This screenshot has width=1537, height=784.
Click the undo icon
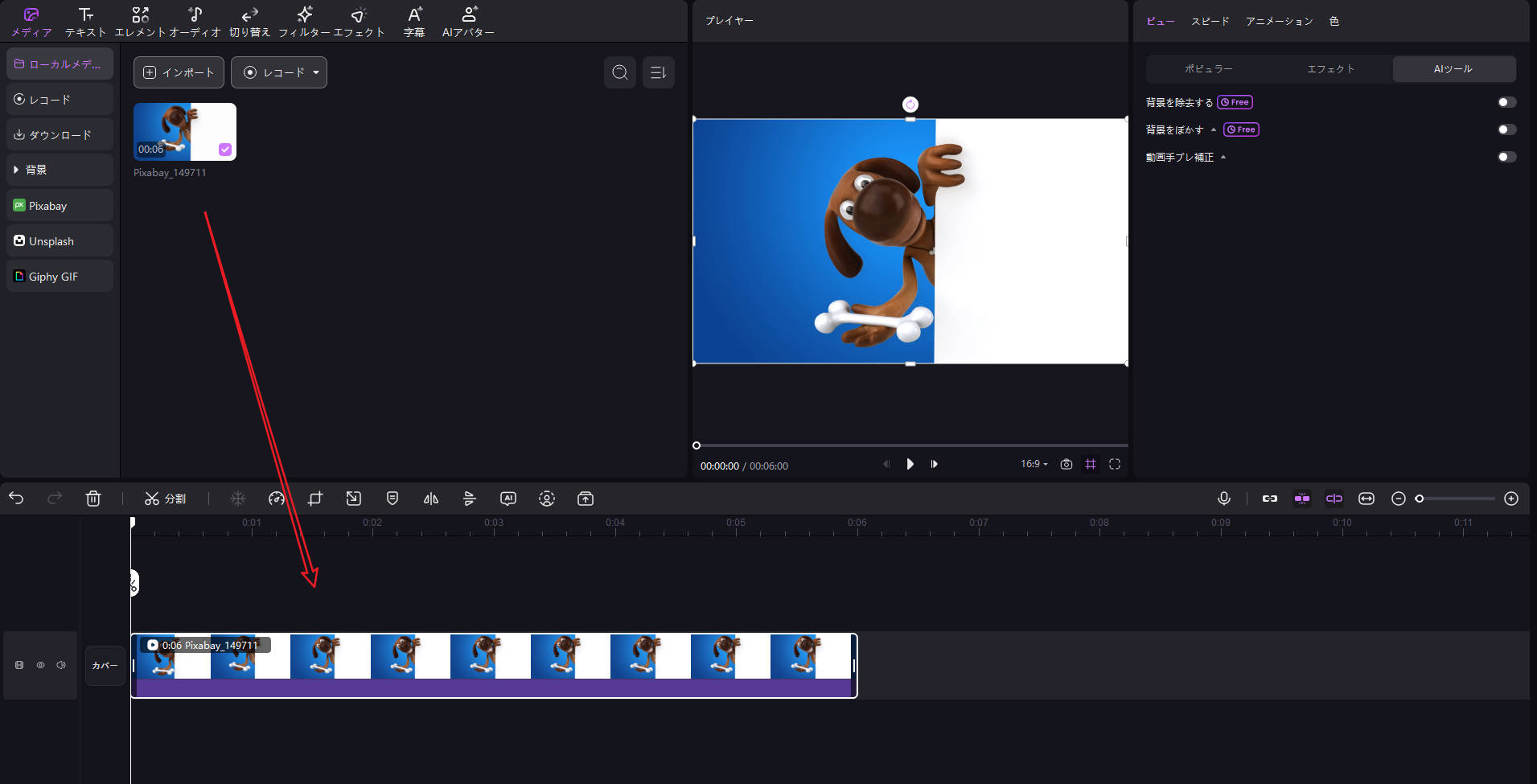(x=16, y=499)
